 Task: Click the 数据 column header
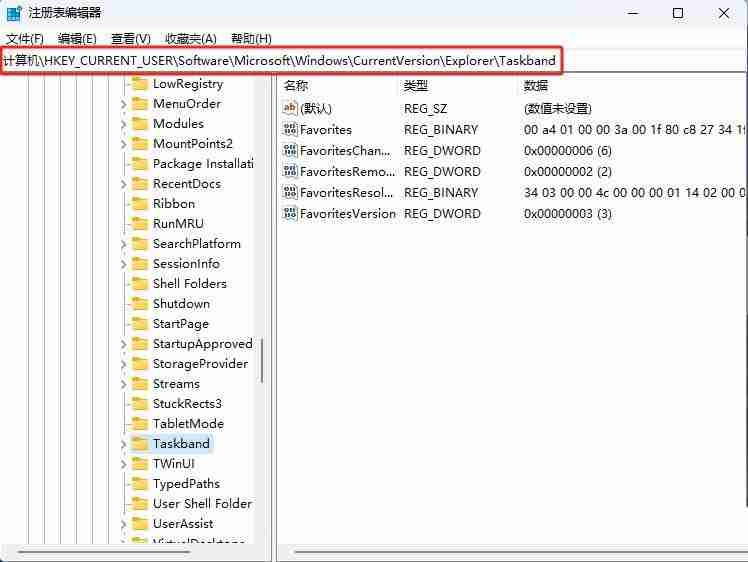[536, 86]
